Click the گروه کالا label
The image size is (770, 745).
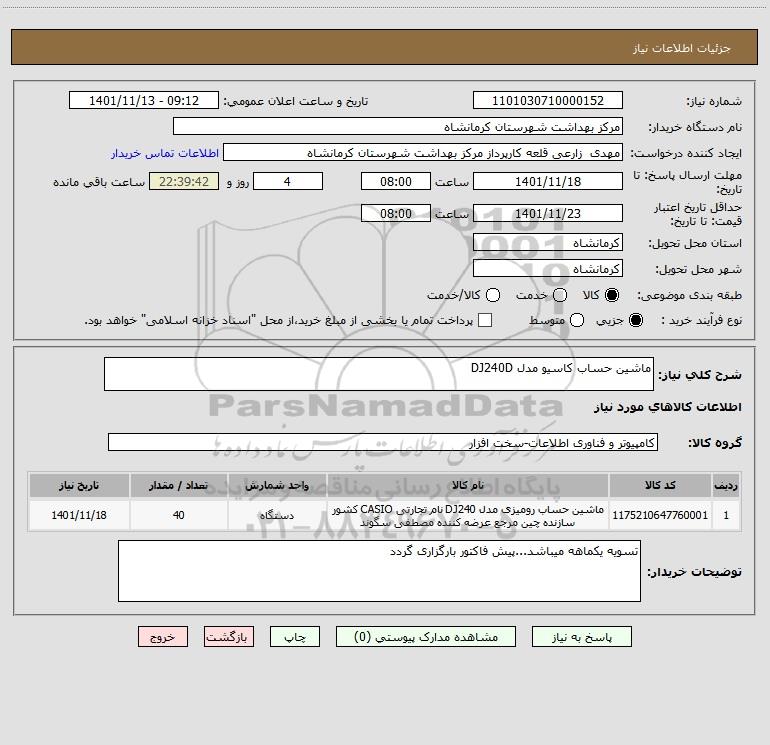point(715,443)
